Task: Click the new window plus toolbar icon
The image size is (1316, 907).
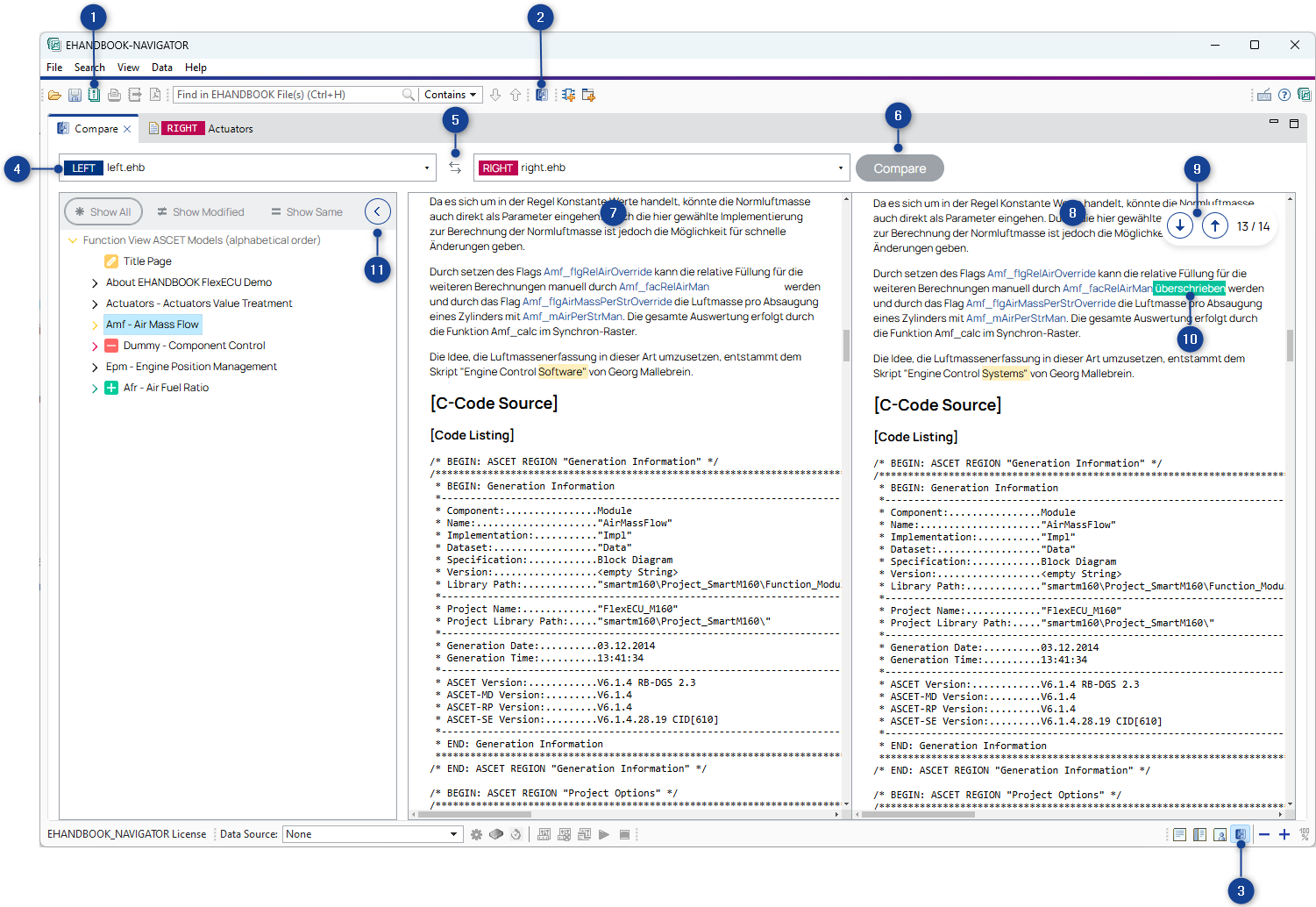Action: pyautogui.click(x=588, y=95)
